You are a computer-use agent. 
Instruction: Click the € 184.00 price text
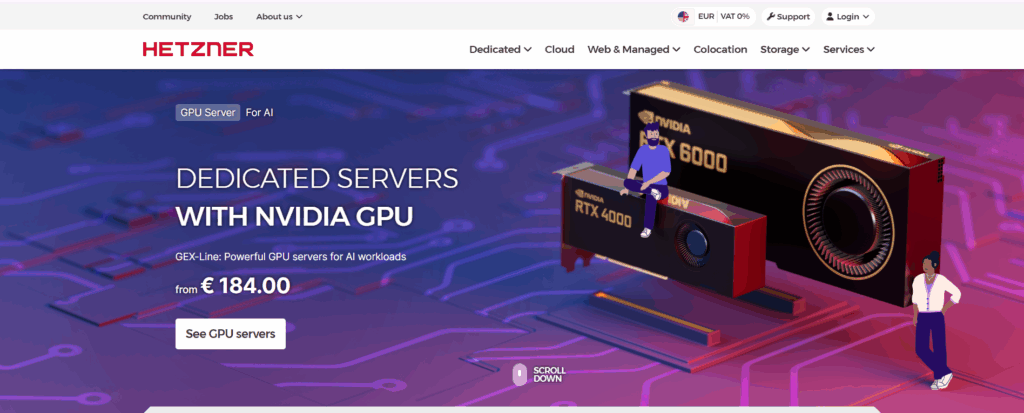(246, 286)
